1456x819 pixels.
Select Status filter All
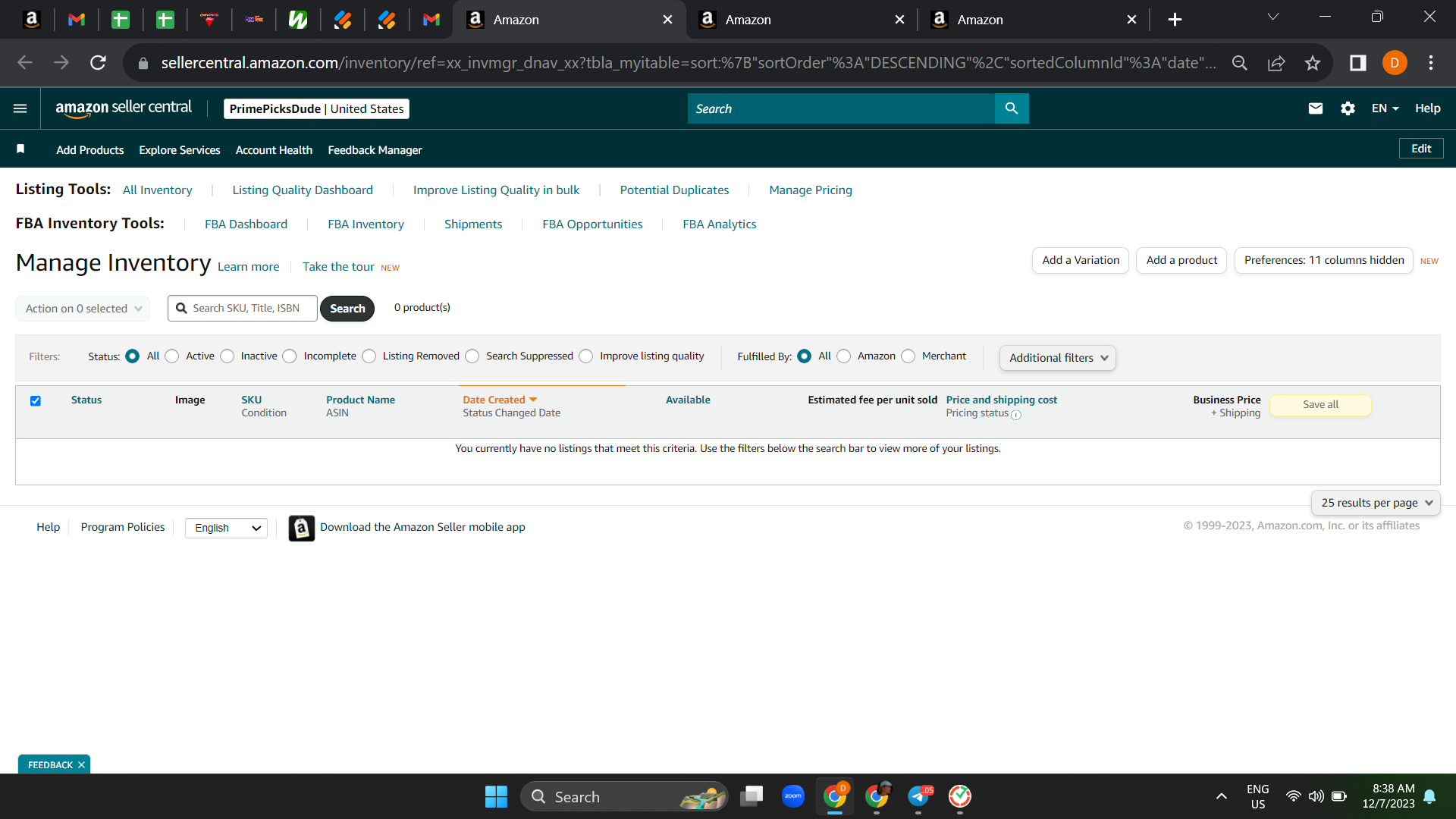[x=133, y=356]
